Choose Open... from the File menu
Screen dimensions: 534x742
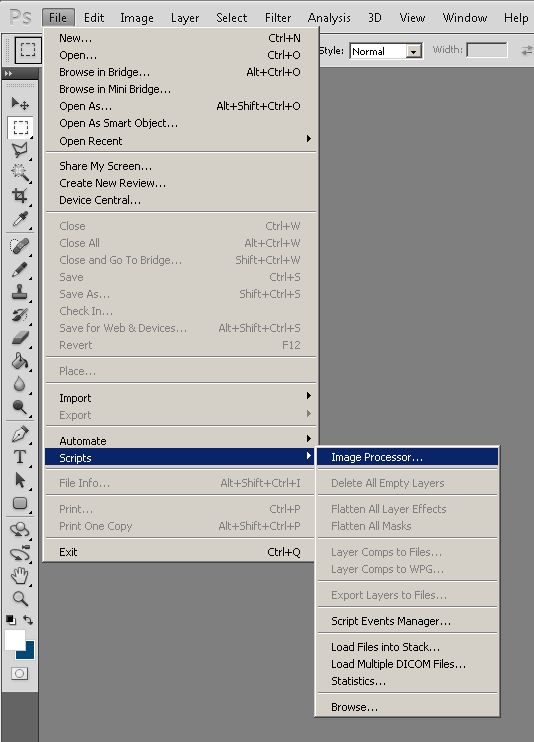[181, 55]
